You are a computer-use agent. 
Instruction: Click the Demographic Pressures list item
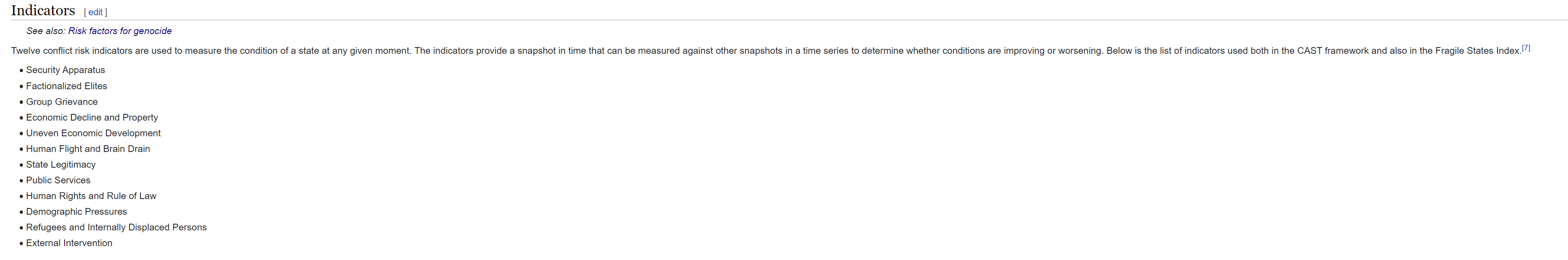77,212
